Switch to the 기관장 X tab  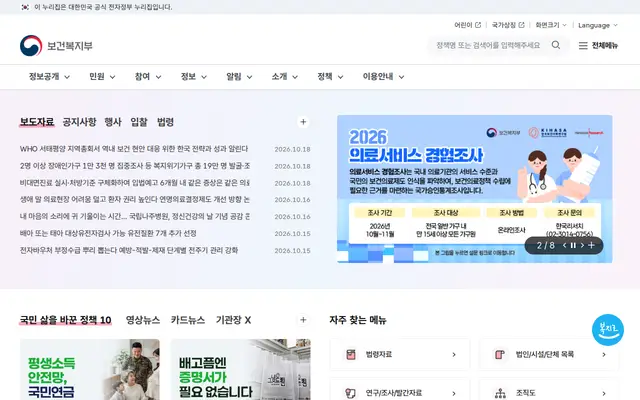point(233,320)
